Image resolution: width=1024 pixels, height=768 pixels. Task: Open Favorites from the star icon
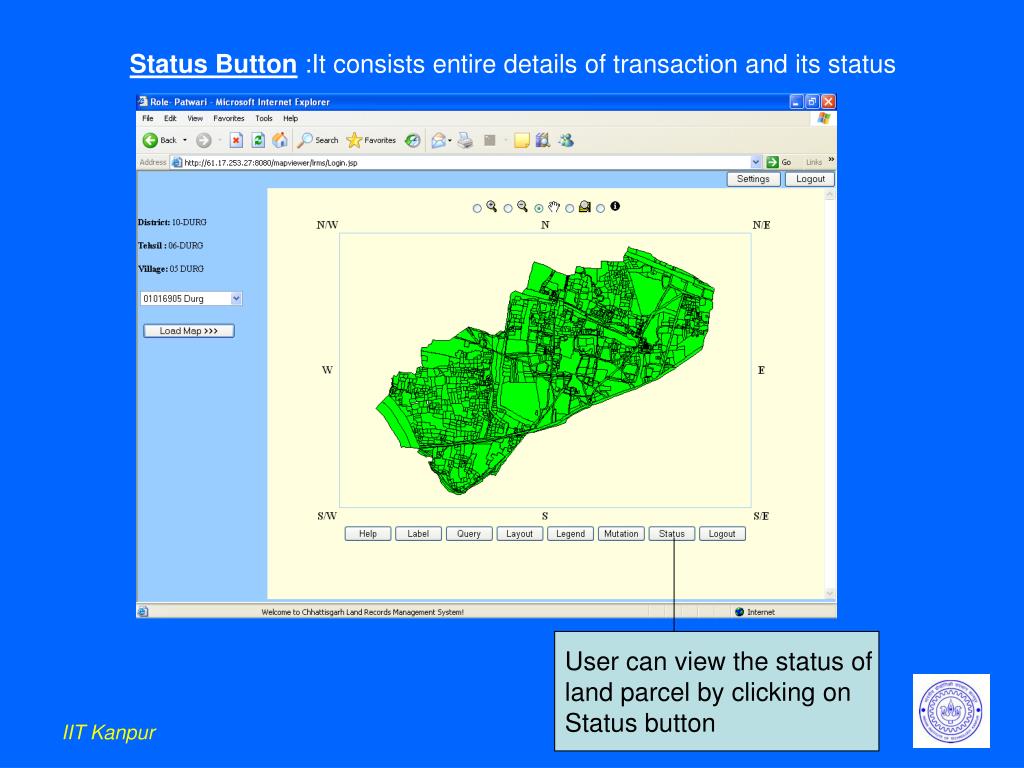coord(354,140)
